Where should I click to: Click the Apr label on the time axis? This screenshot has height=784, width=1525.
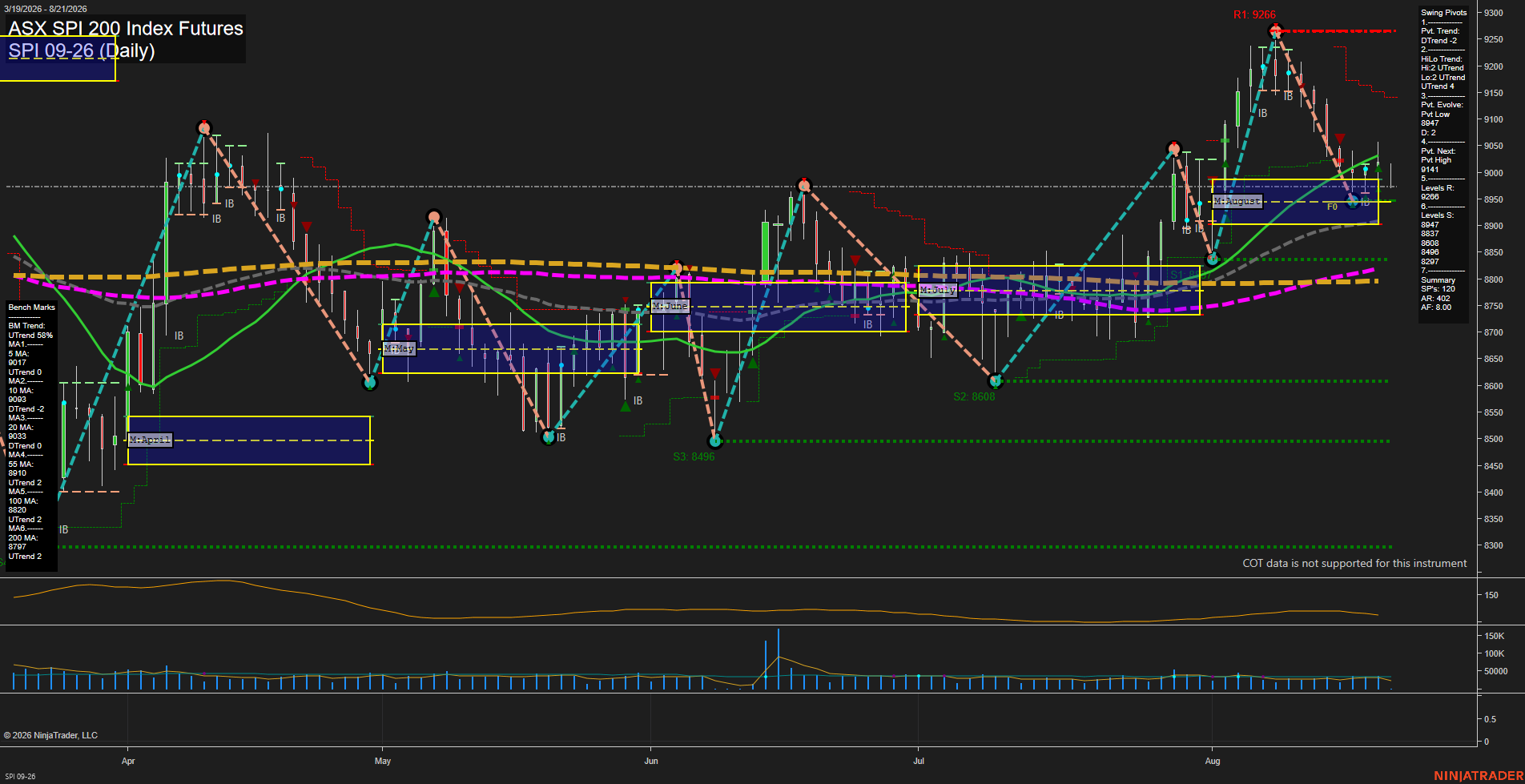128,761
